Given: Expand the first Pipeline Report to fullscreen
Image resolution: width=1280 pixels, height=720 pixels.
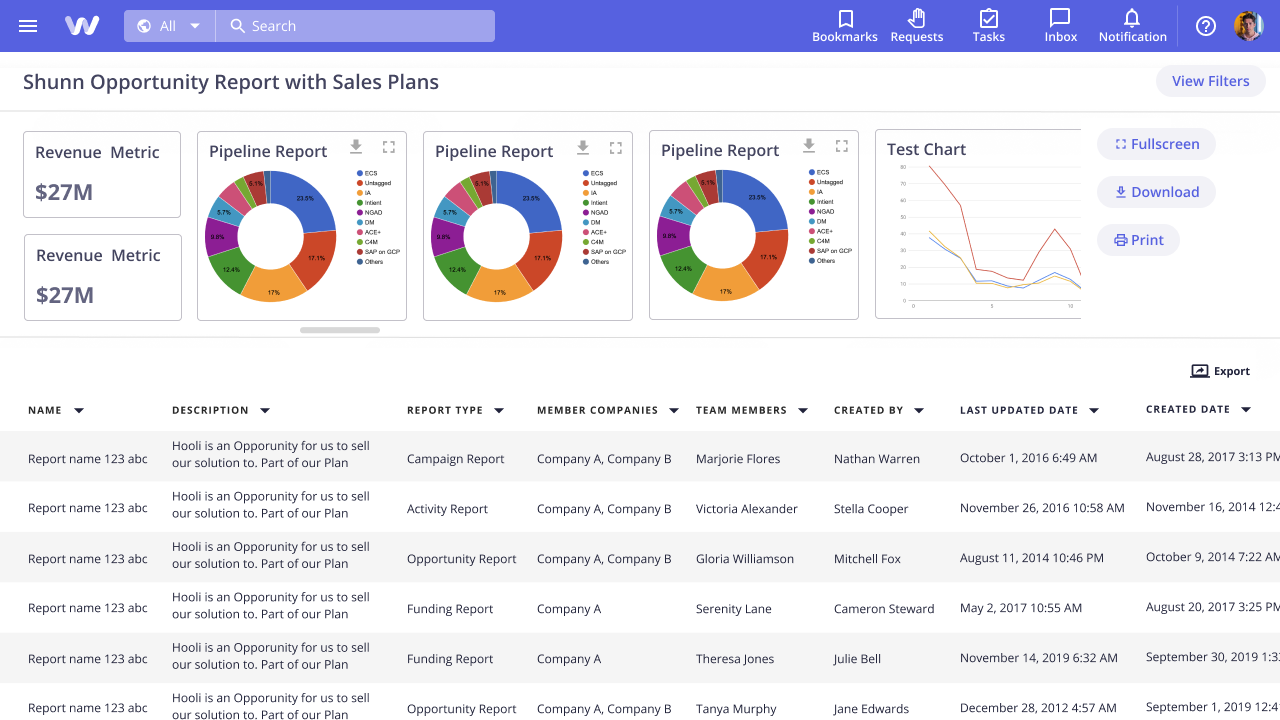Looking at the screenshot, I should pyautogui.click(x=389, y=147).
